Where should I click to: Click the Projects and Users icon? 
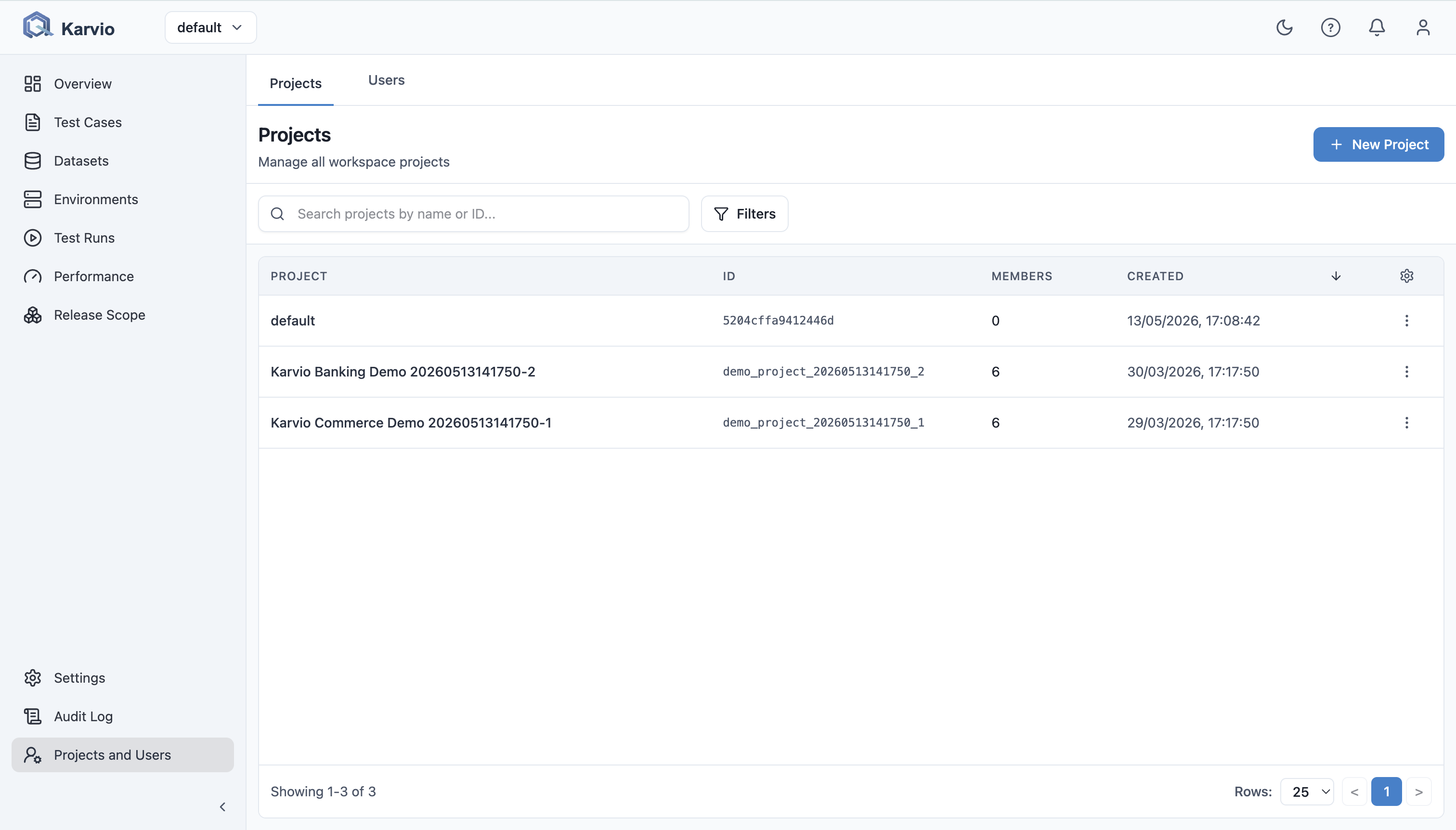pos(32,755)
